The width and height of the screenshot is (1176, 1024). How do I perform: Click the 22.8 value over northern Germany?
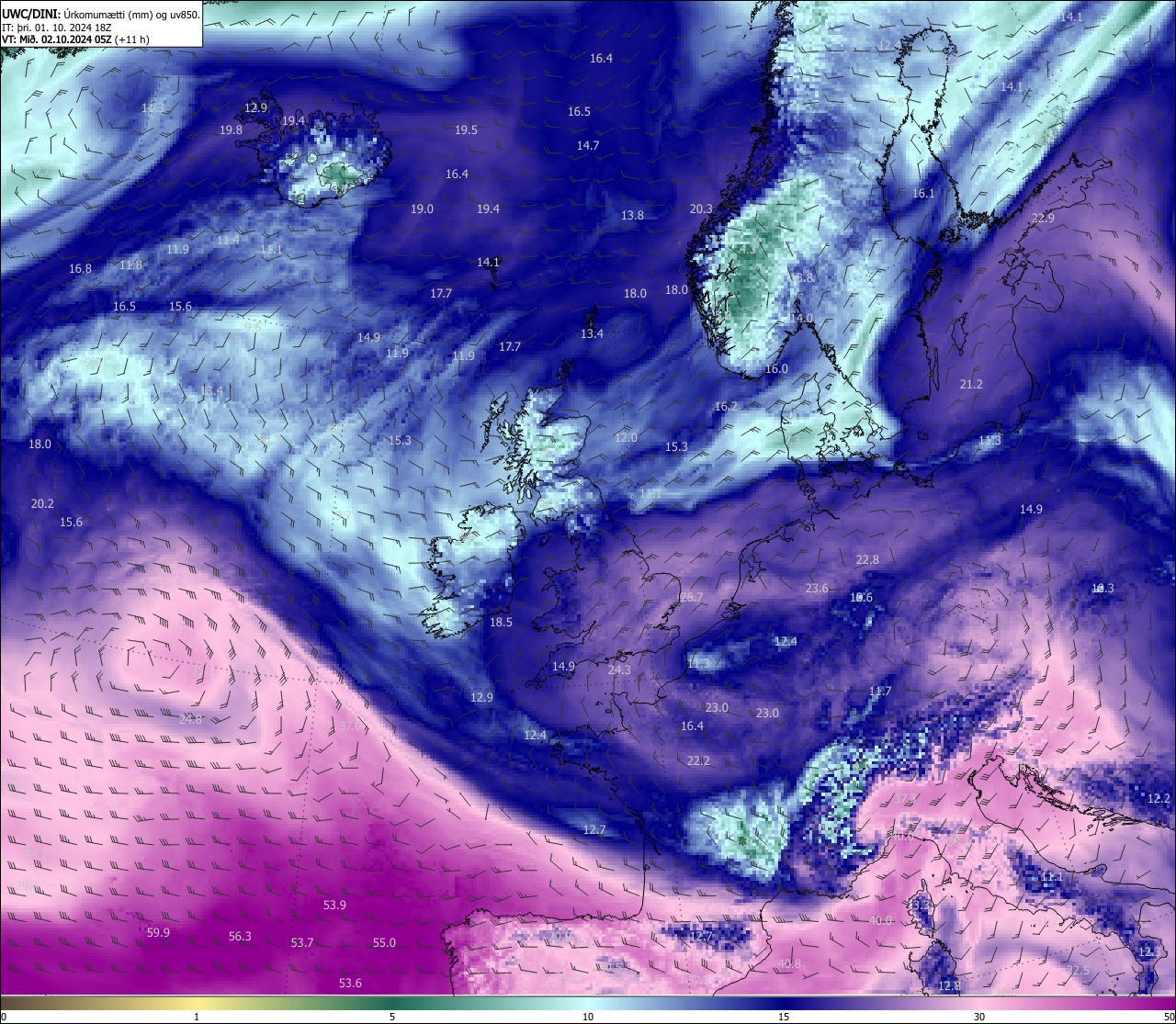[867, 559]
